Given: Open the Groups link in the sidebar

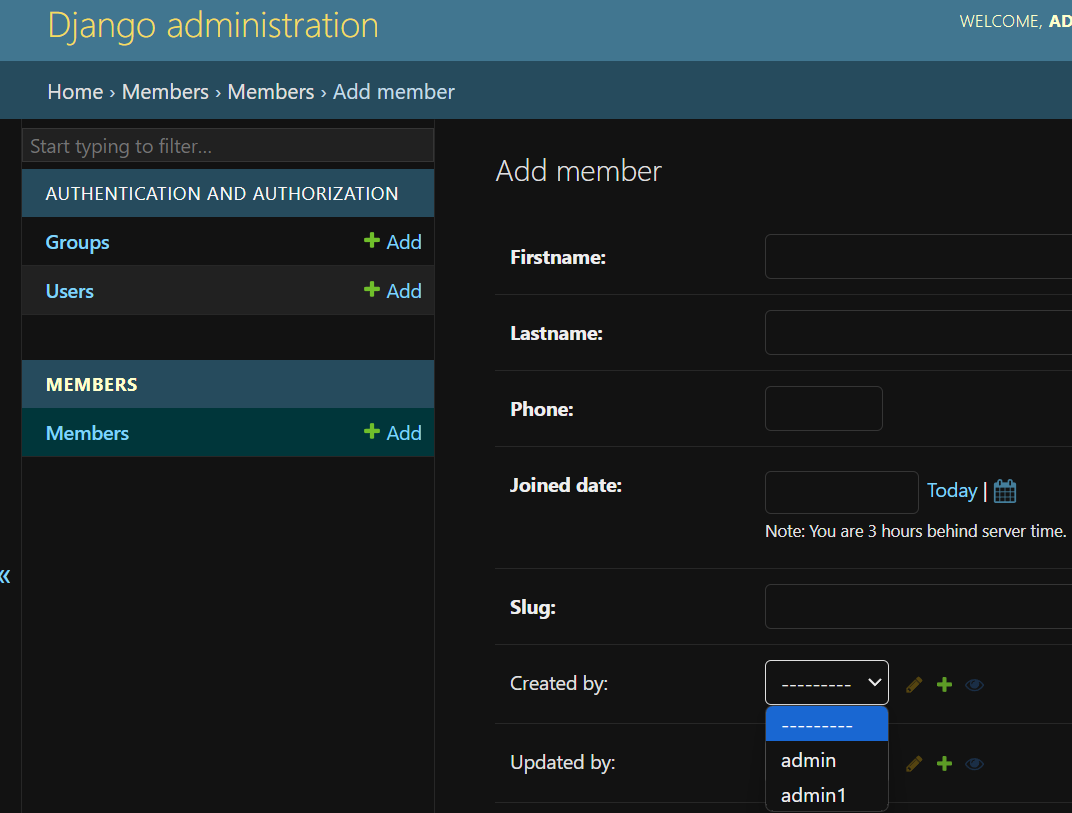Looking at the screenshot, I should (x=77, y=242).
